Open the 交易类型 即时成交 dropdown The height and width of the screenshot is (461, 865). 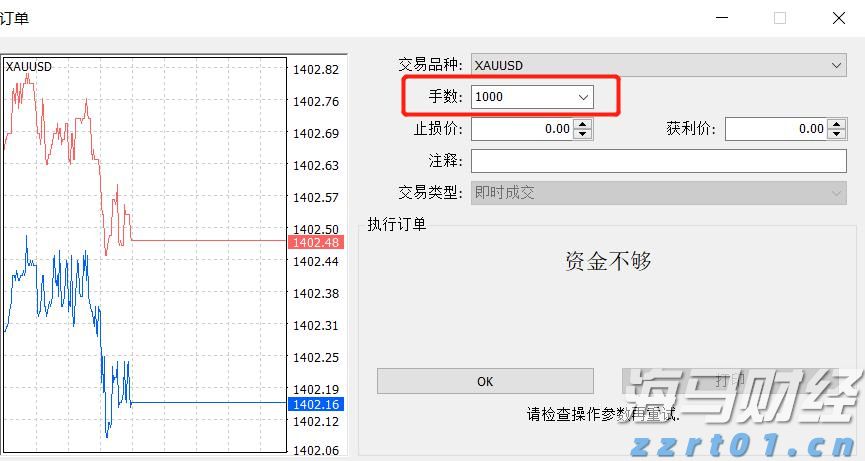[658, 193]
